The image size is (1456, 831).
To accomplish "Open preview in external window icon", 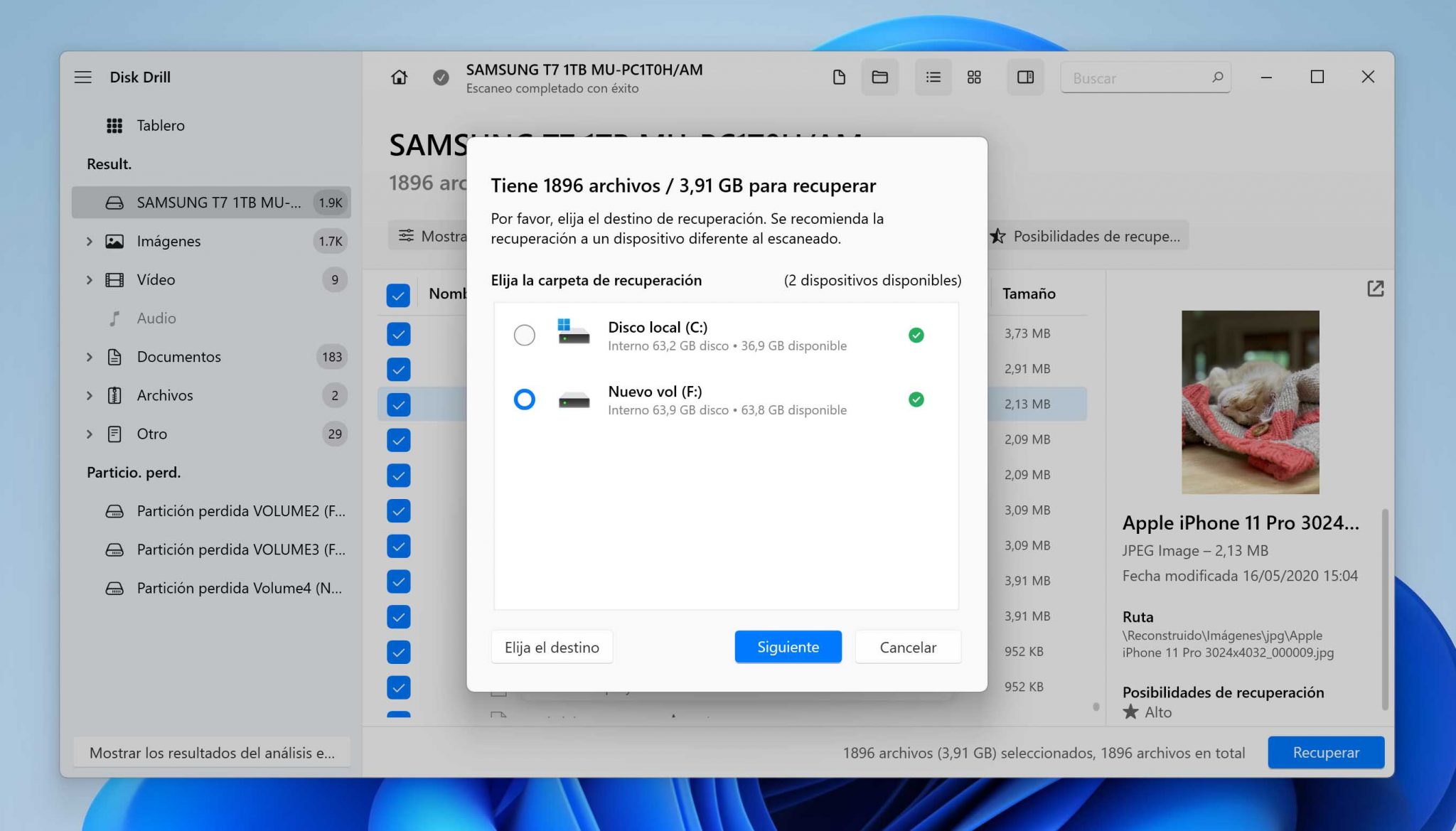I will coord(1375,289).
